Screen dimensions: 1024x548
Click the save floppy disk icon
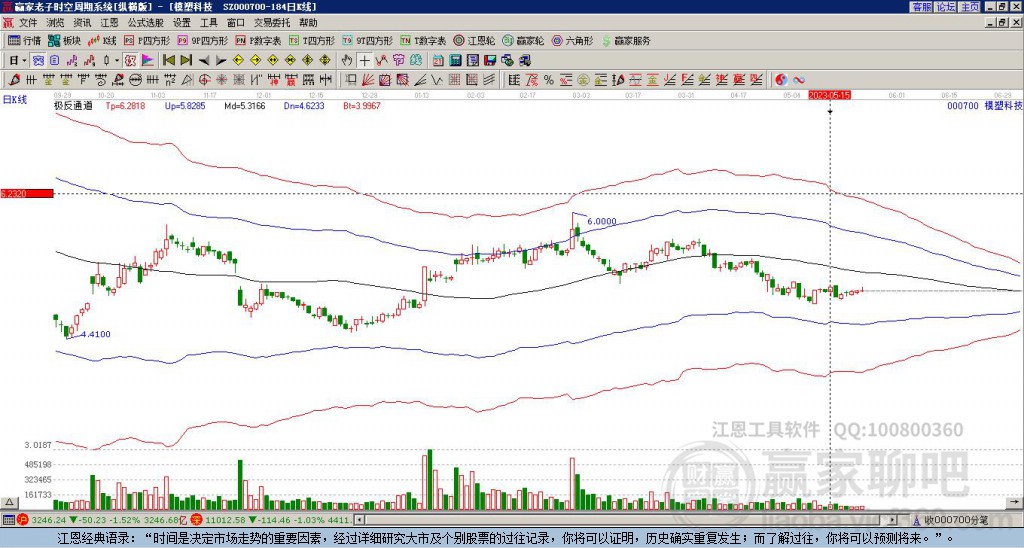click(x=490, y=61)
